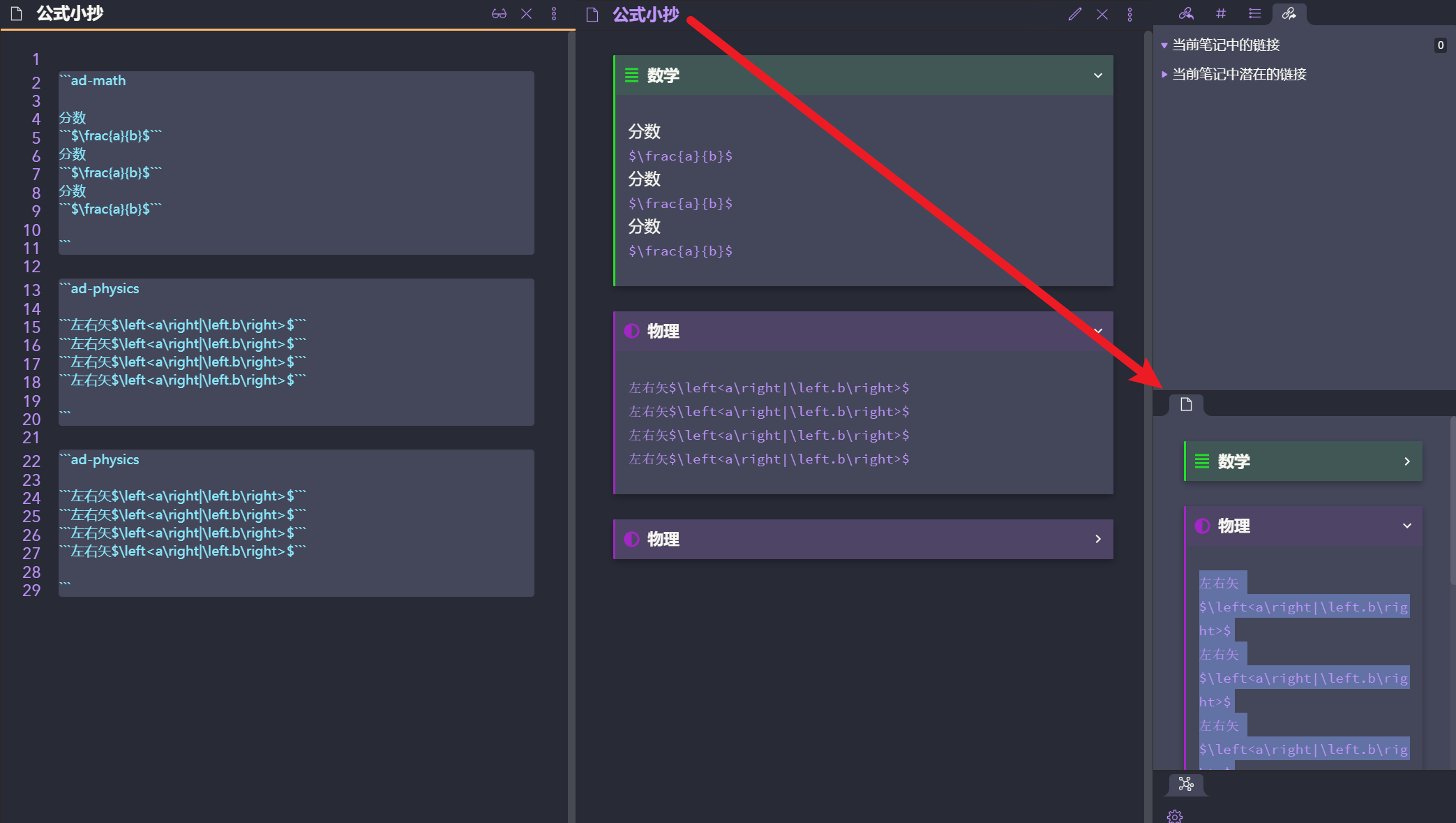The height and width of the screenshot is (823, 1456).
Task: Collapse the expanded 物理 callout in middle pane
Action: click(x=1098, y=331)
